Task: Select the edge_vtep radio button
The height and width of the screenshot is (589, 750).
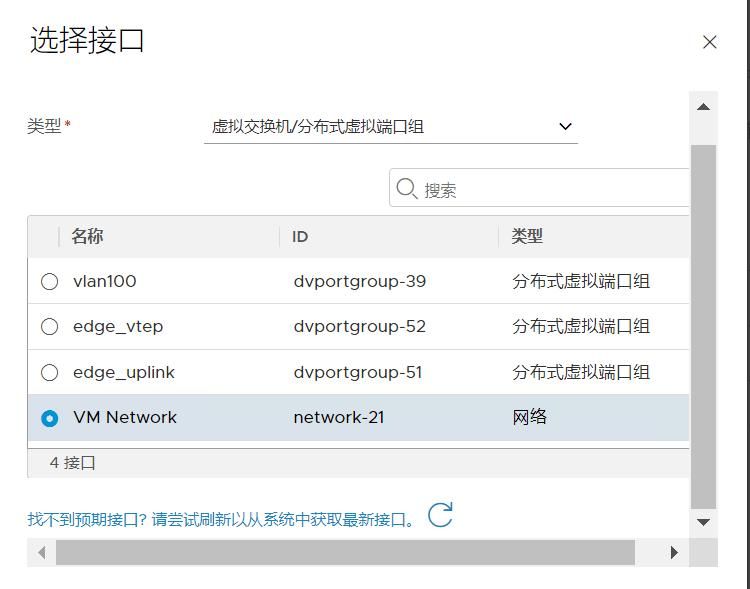Action: tap(49, 327)
